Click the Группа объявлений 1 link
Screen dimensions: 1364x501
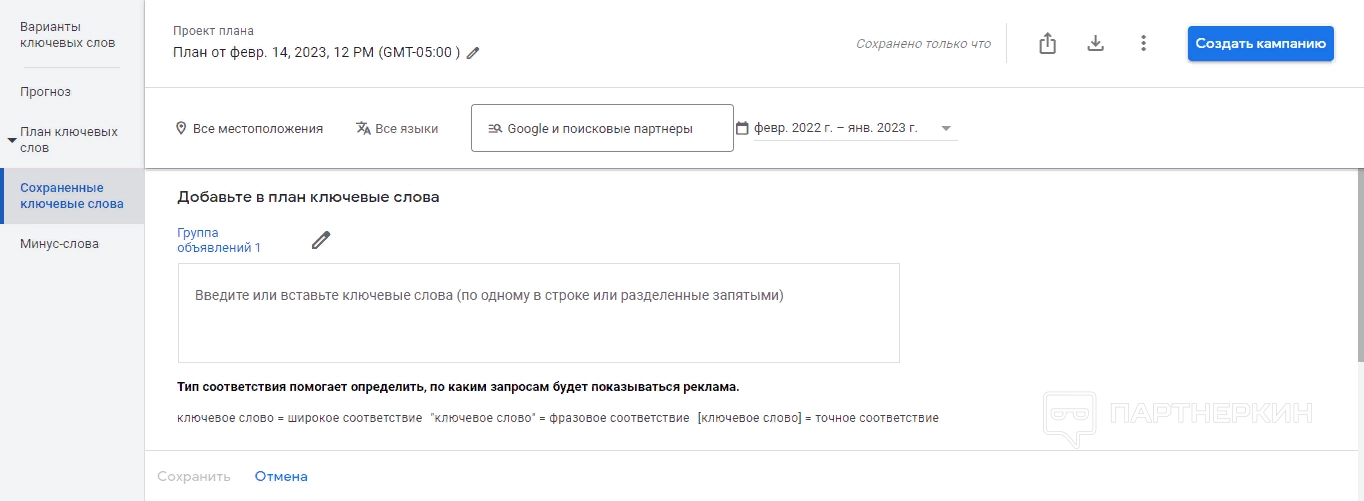218,240
